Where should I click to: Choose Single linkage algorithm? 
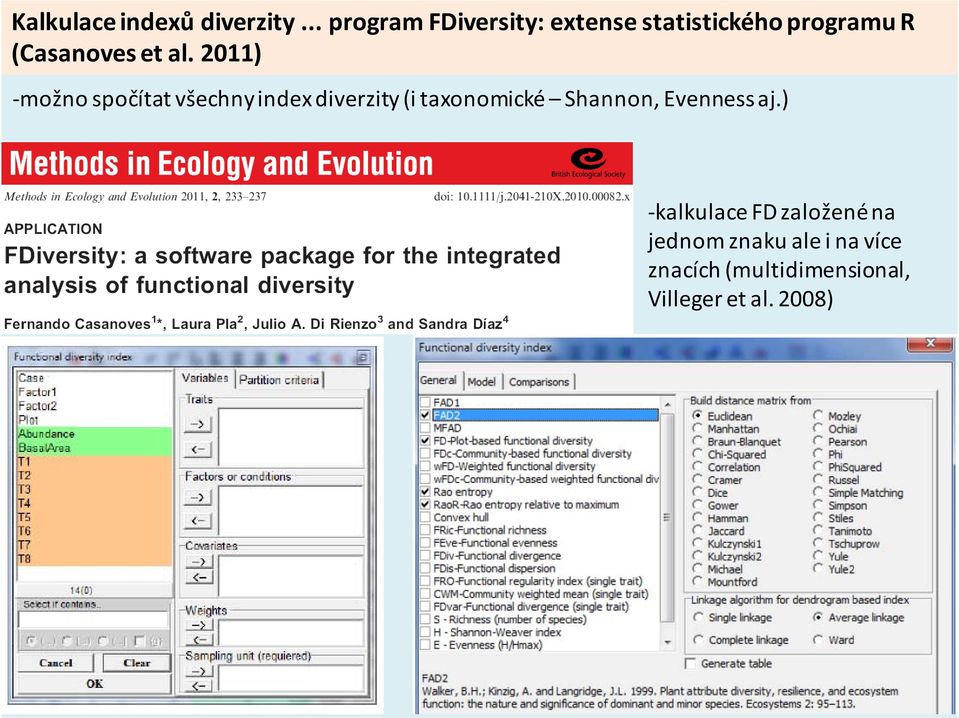click(x=698, y=617)
